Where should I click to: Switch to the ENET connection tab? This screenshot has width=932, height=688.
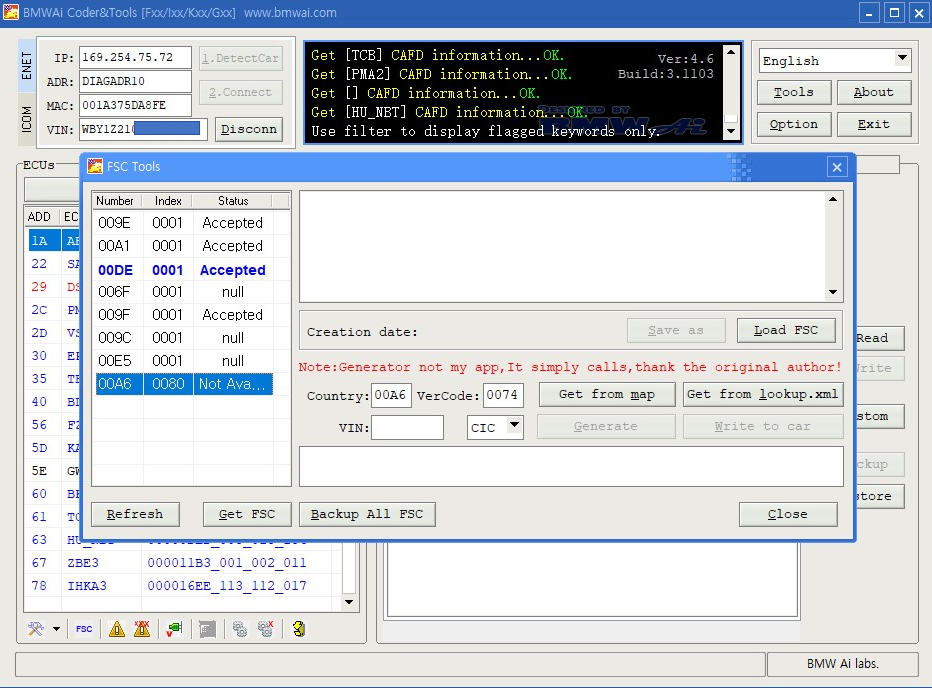[27, 65]
